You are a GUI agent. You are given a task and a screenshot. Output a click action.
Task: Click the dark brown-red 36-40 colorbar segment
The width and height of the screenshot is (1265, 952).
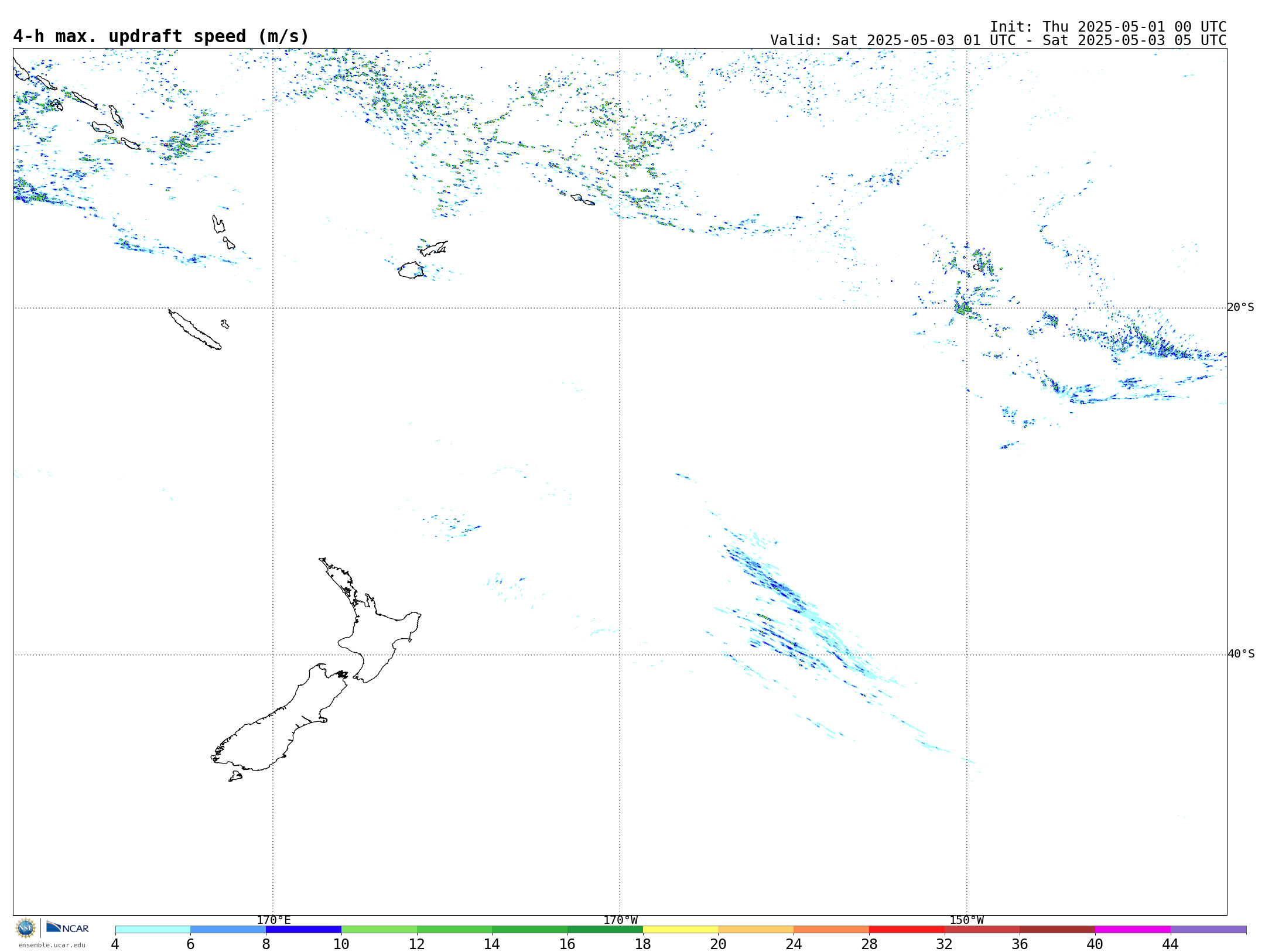[x=1058, y=930]
